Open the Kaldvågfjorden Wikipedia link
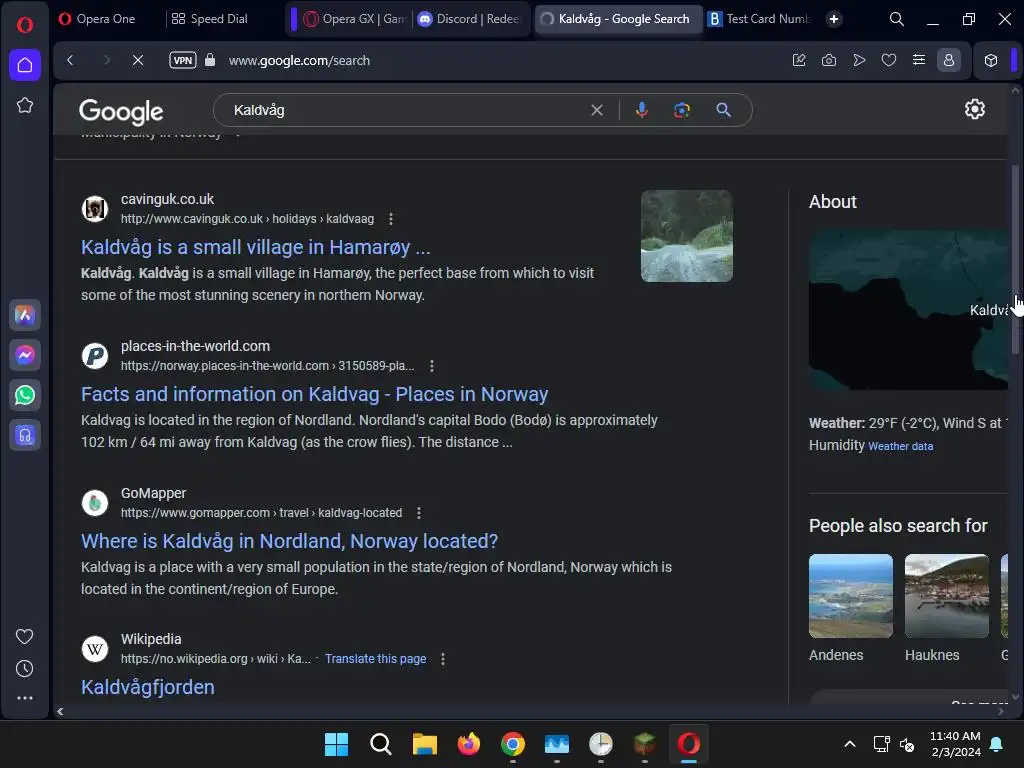This screenshot has width=1024, height=768. (148, 687)
